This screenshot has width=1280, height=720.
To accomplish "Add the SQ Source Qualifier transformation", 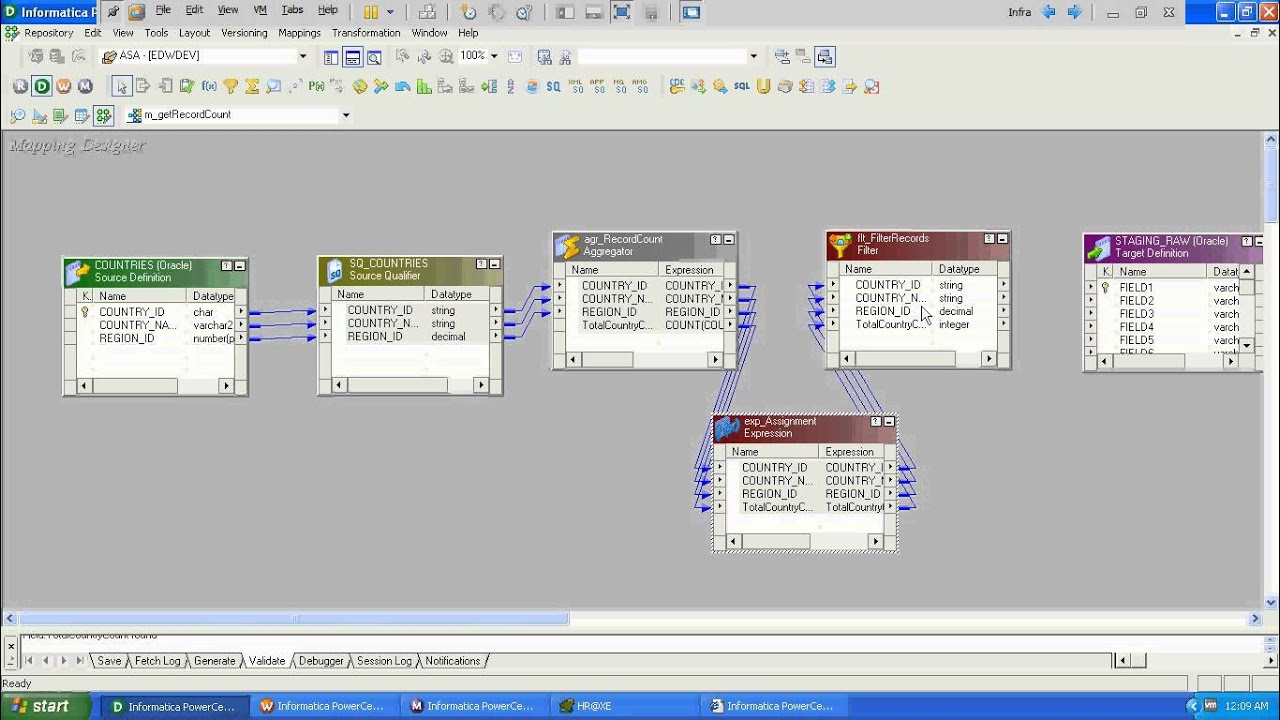I will click(x=553, y=87).
